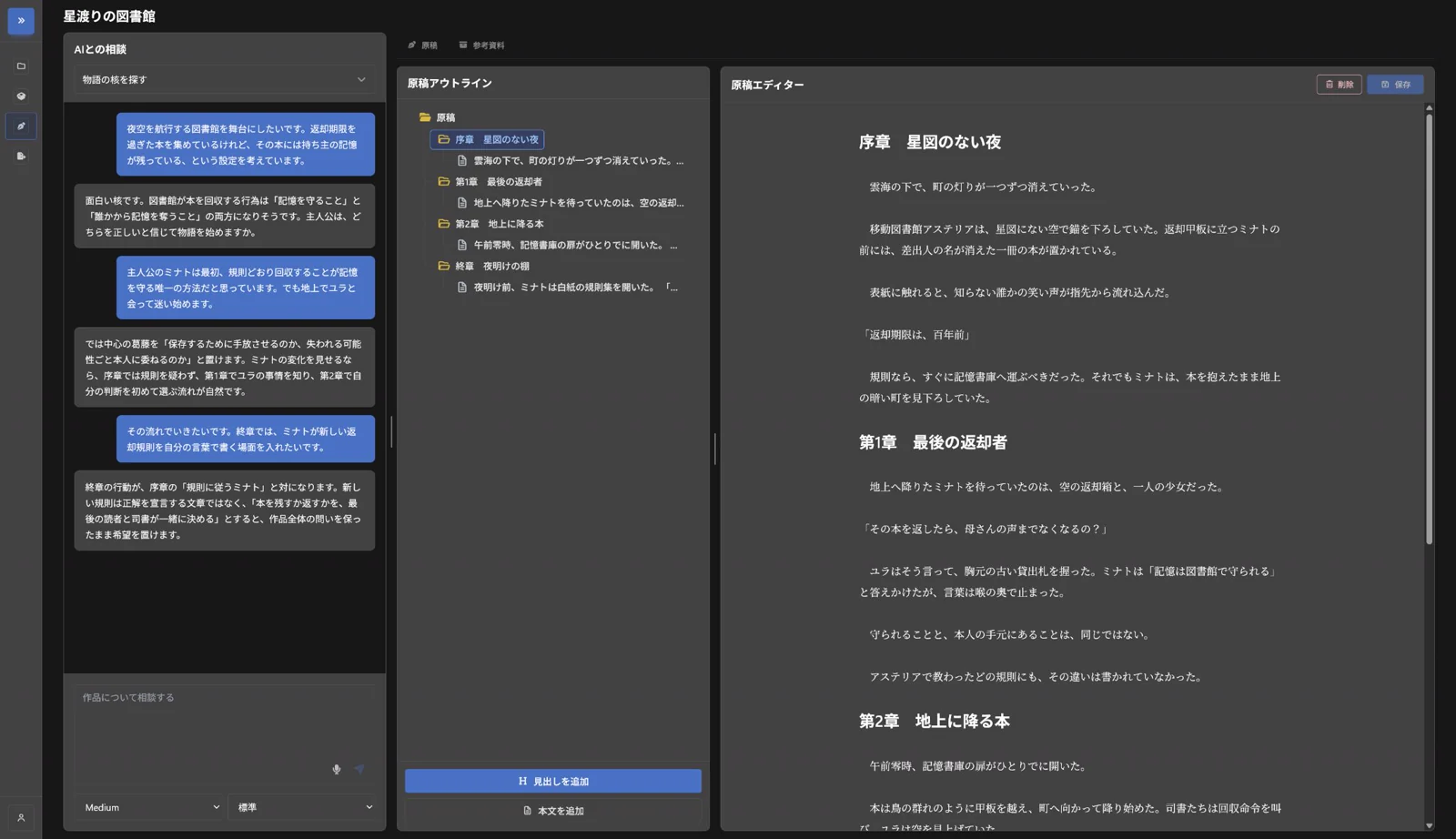
Task: Click the 削除 button
Action: 1339,85
